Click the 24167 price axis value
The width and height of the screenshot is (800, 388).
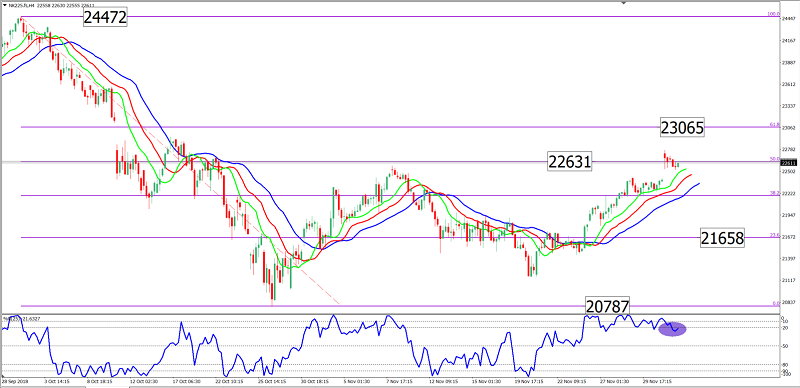pos(789,40)
